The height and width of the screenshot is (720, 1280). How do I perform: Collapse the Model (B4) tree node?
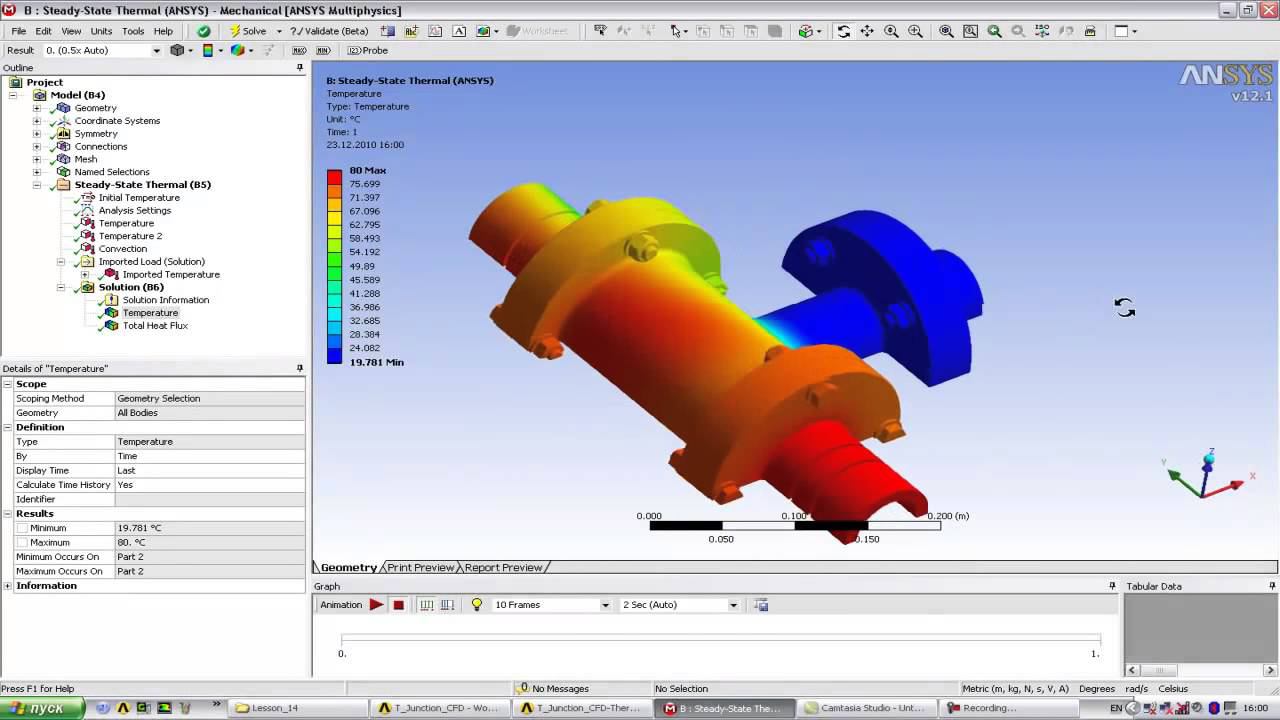coord(13,95)
